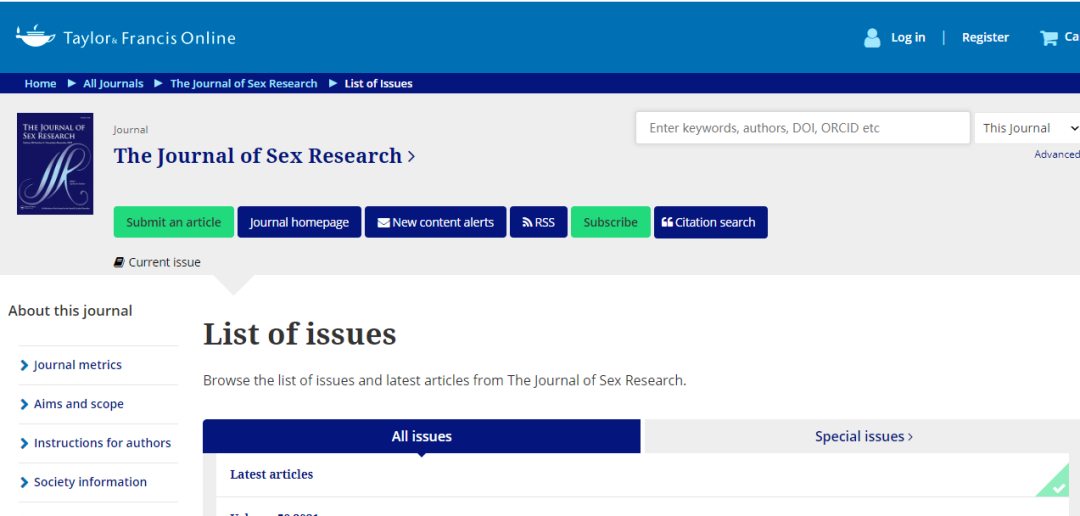This screenshot has width=1080, height=516.
Task: Click the journal cover thumbnail
Action: [x=55, y=164]
